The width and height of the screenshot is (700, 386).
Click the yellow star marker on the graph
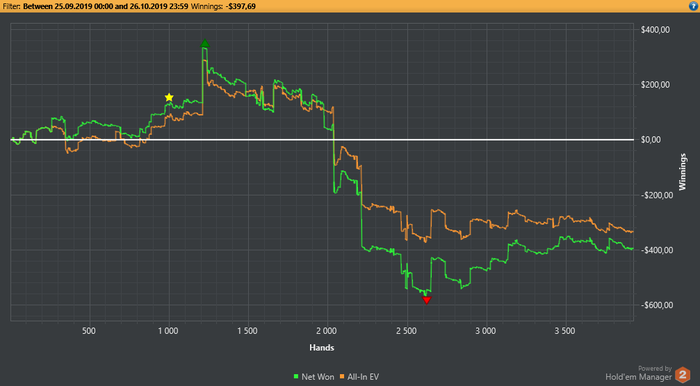coord(169,97)
